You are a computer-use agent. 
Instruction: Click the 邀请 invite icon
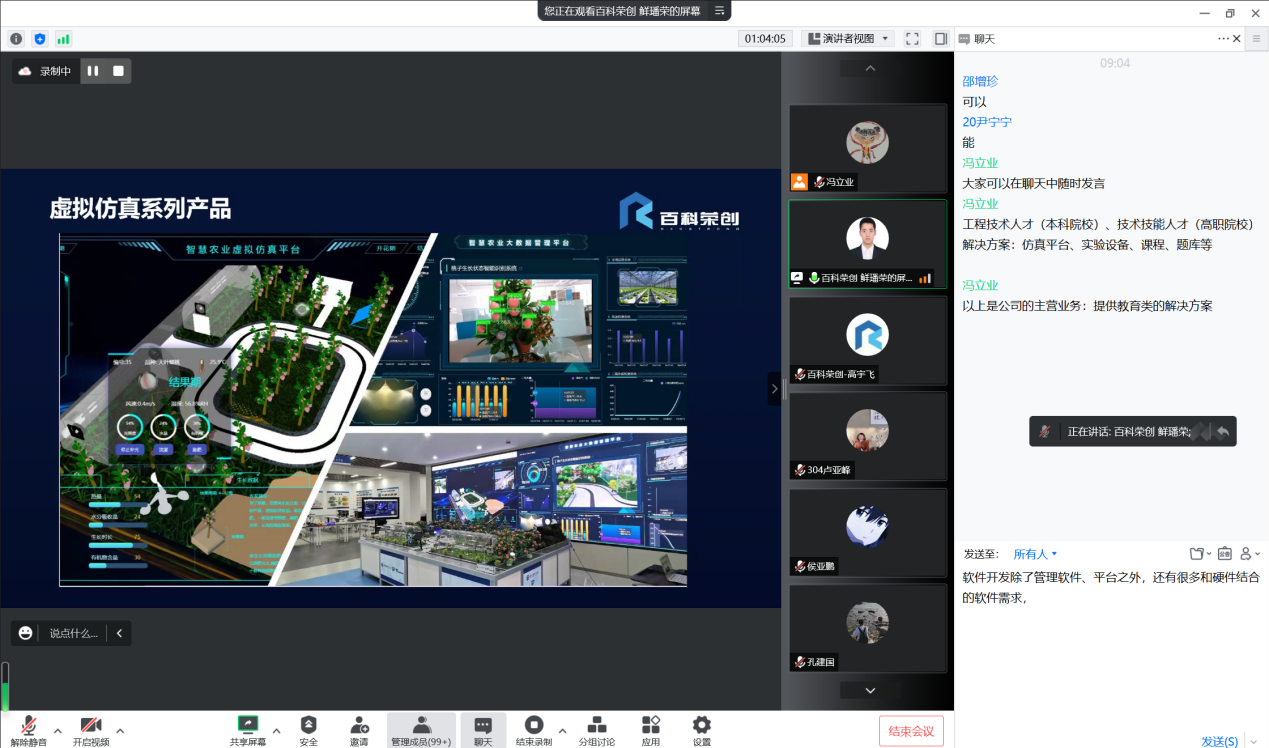click(x=359, y=730)
